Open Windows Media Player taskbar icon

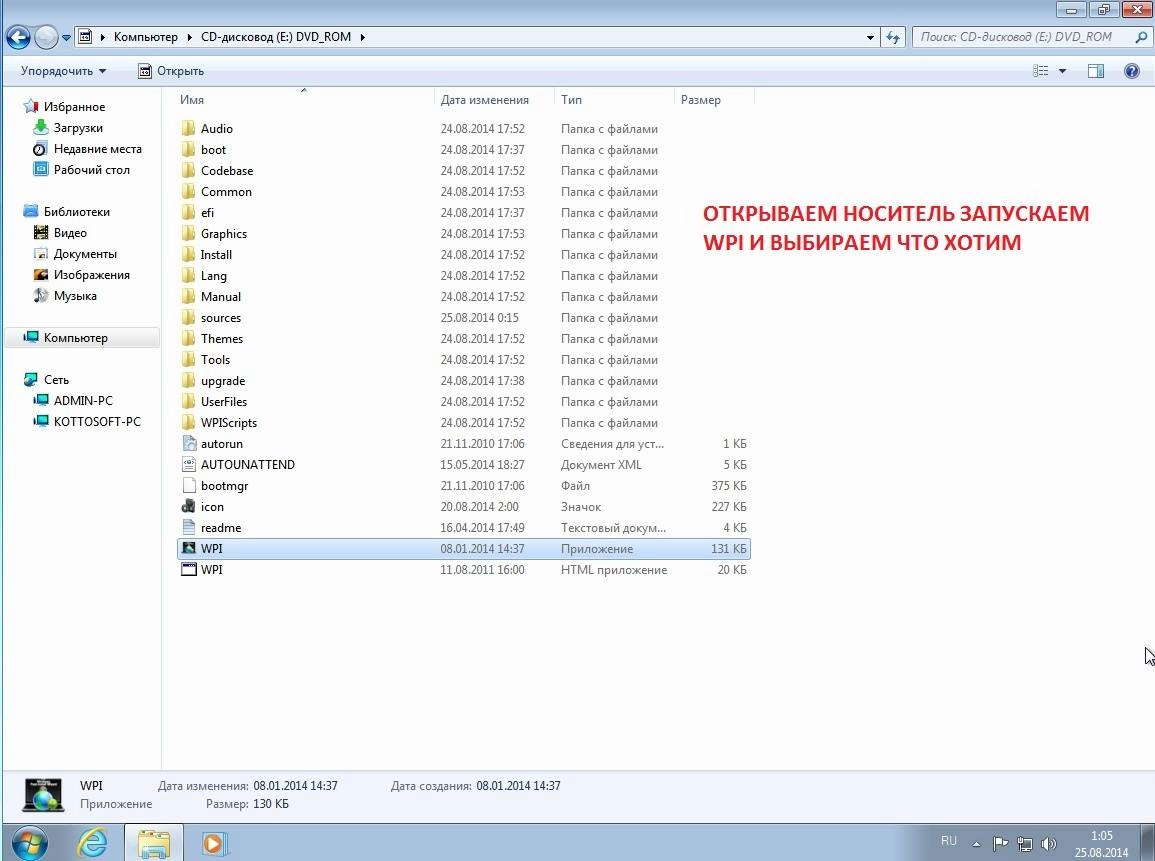[x=214, y=843]
